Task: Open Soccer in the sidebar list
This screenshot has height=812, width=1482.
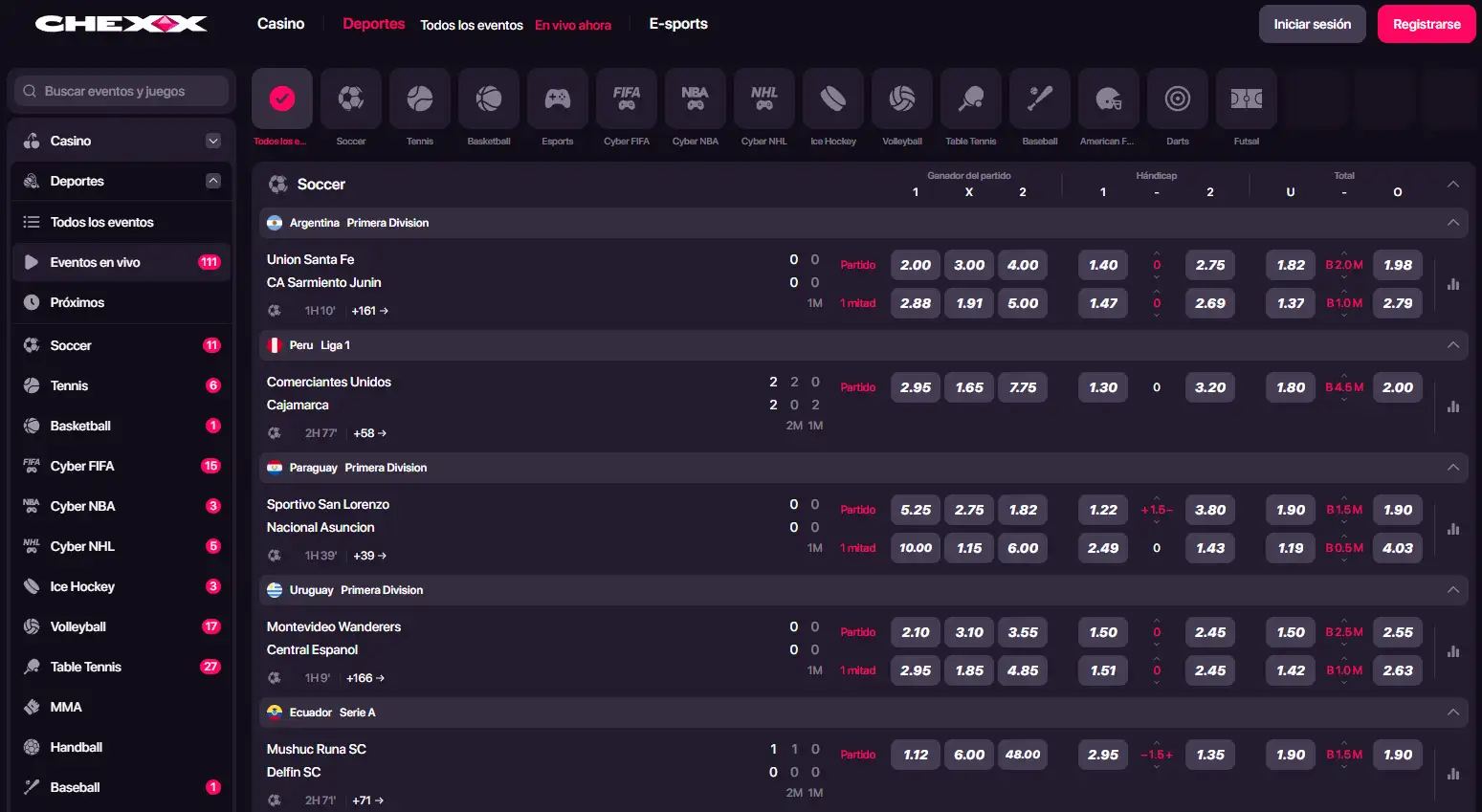Action: tap(122, 345)
